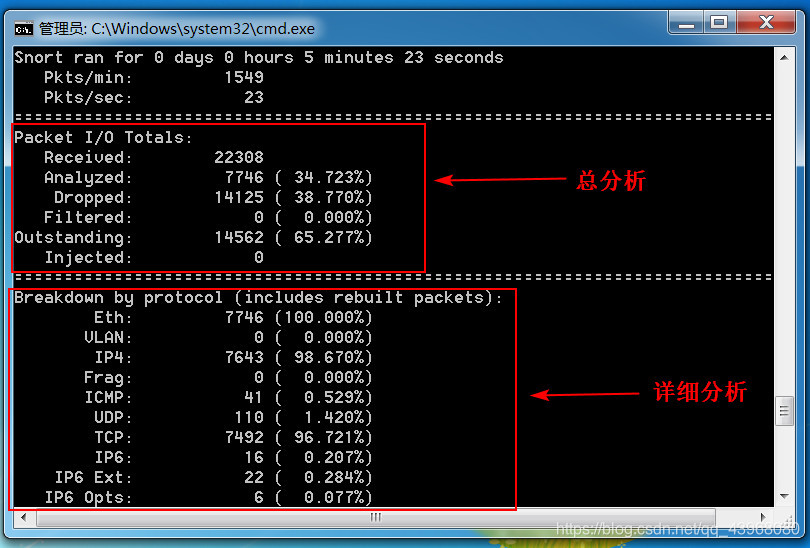Click the Analyzed value 7746
The width and height of the screenshot is (810, 548).
click(x=244, y=178)
